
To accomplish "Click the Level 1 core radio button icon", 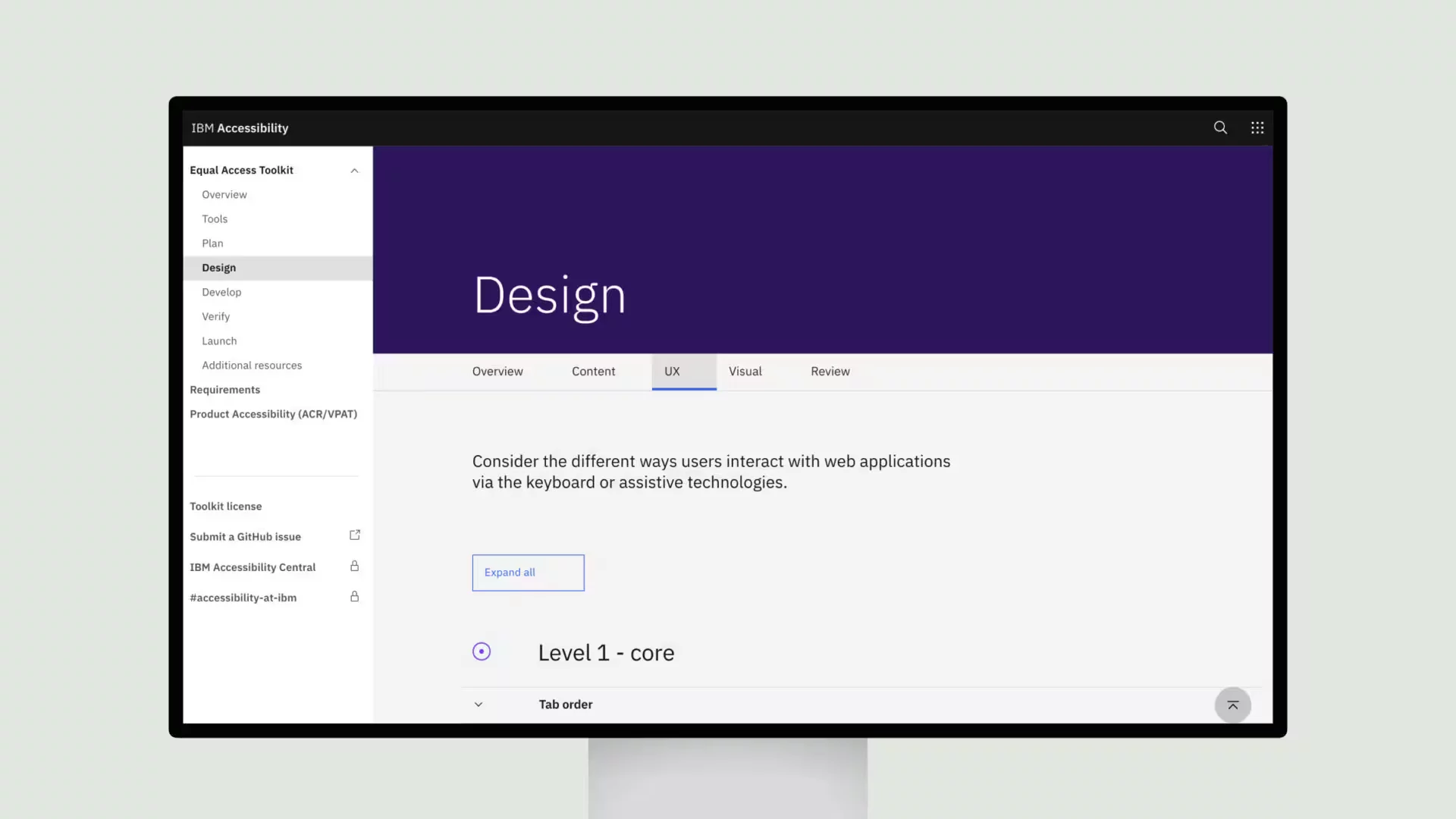I will [481, 651].
